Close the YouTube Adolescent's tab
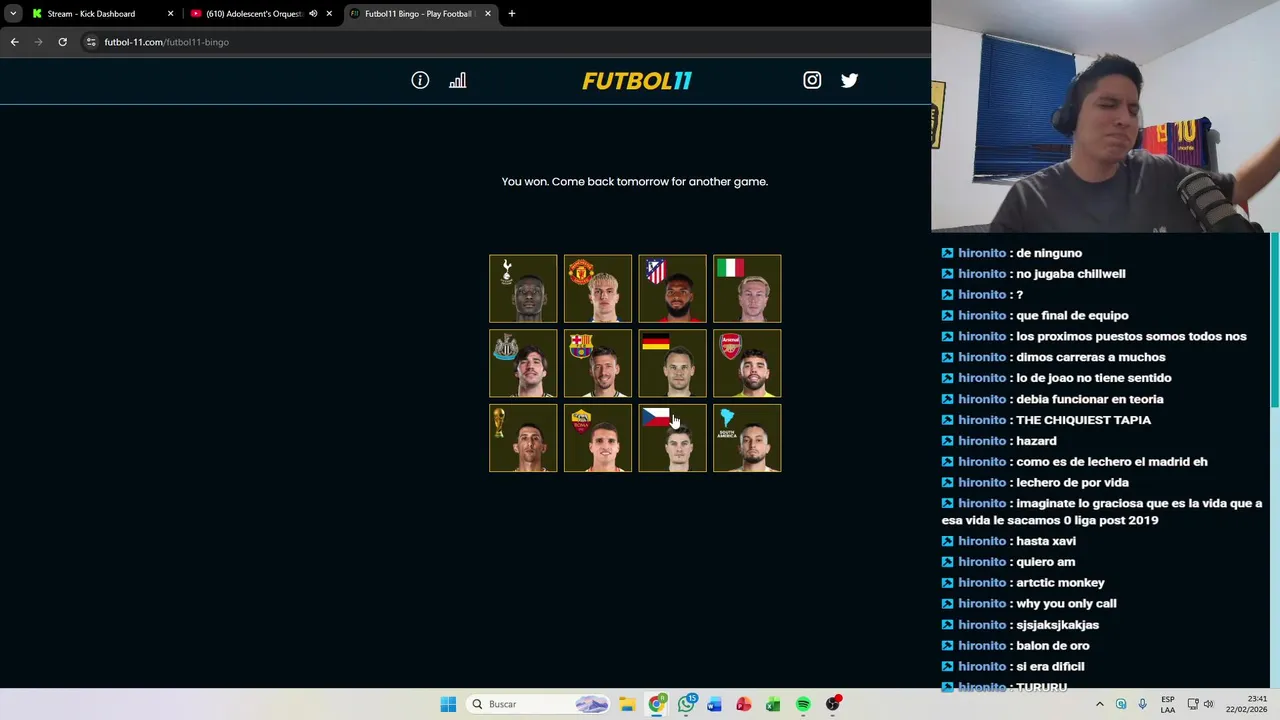Screen dimensions: 1280x720 (x=329, y=14)
